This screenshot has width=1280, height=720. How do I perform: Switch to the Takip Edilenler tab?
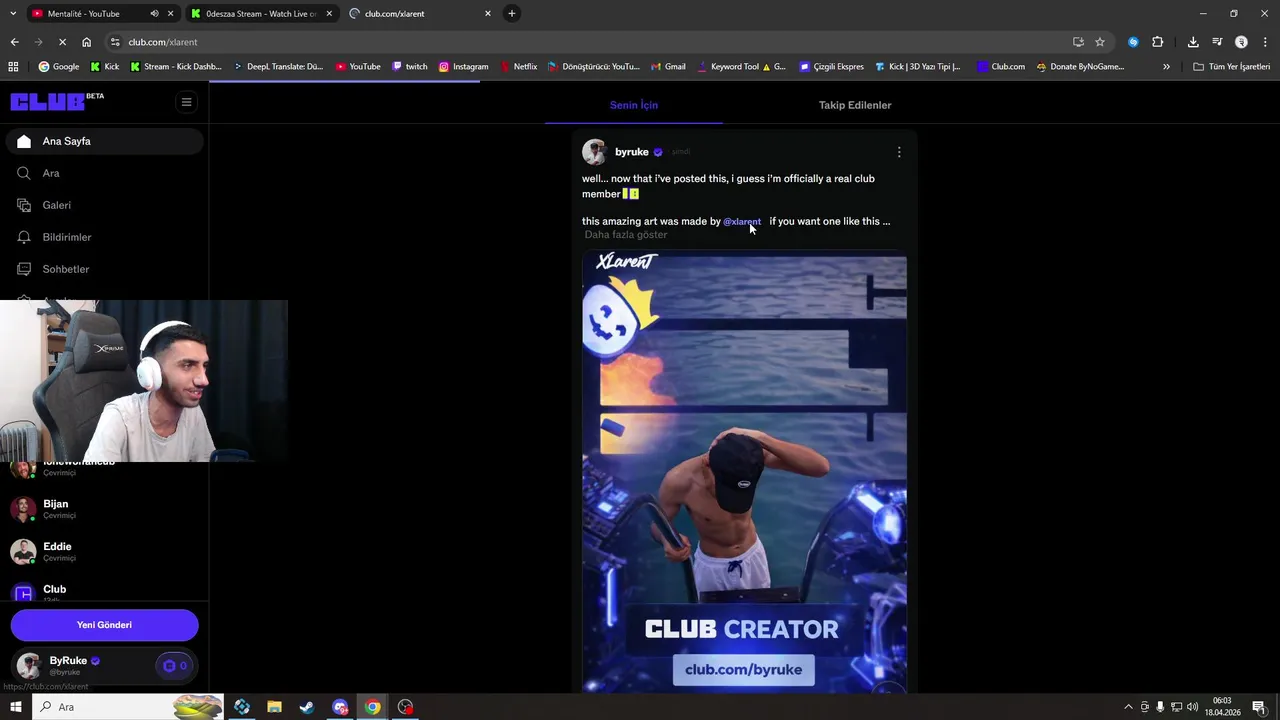(855, 105)
